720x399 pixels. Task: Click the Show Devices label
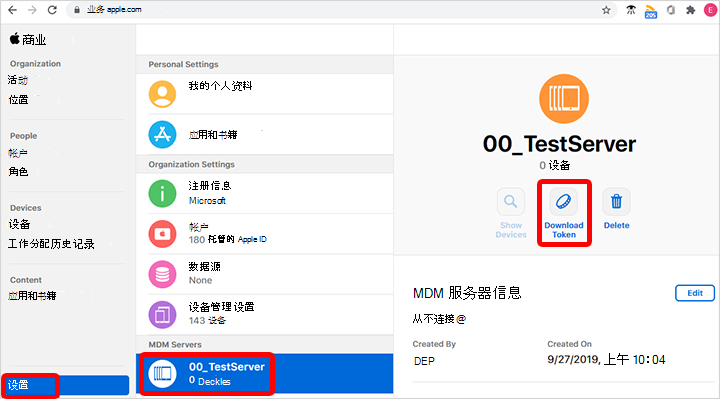point(511,230)
